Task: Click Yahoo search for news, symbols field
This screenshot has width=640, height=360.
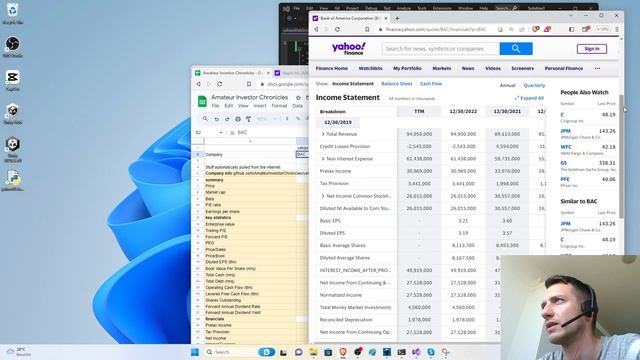Action: [x=441, y=49]
